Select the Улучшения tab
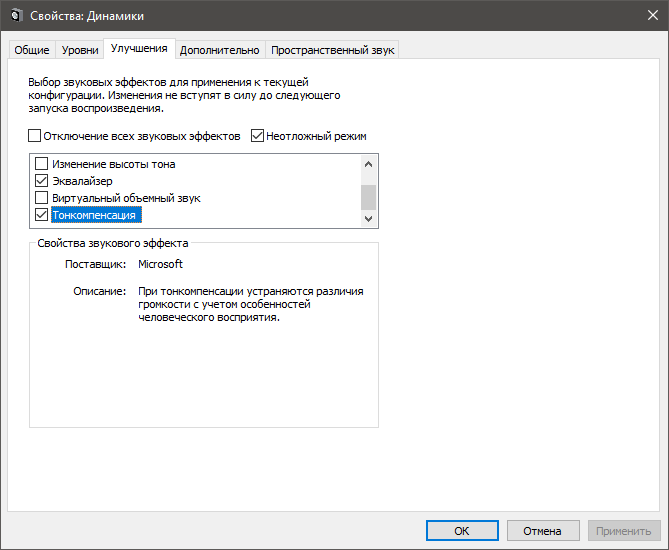The image size is (669, 550). [x=139, y=48]
